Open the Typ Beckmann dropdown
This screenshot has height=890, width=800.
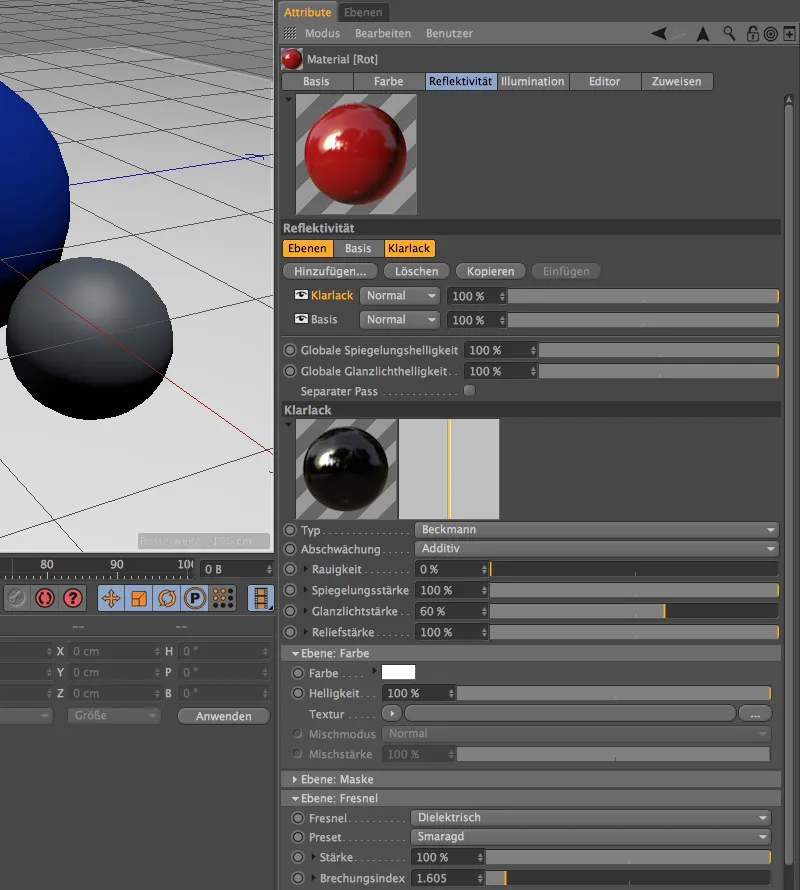click(x=596, y=529)
